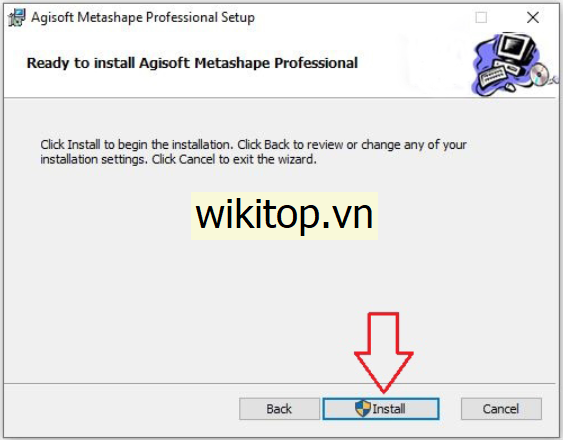
Task: Cancel the Metashape setup wizard
Action: click(x=501, y=409)
